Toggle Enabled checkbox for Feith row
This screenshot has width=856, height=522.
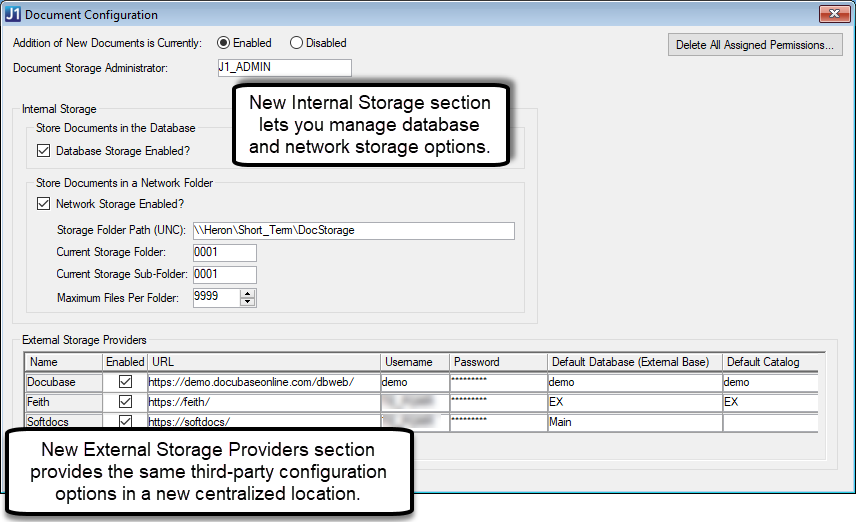(x=125, y=402)
